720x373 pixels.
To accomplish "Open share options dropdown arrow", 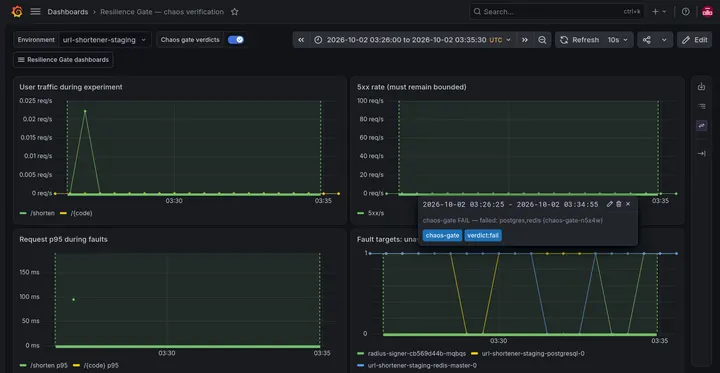I will (x=664, y=40).
